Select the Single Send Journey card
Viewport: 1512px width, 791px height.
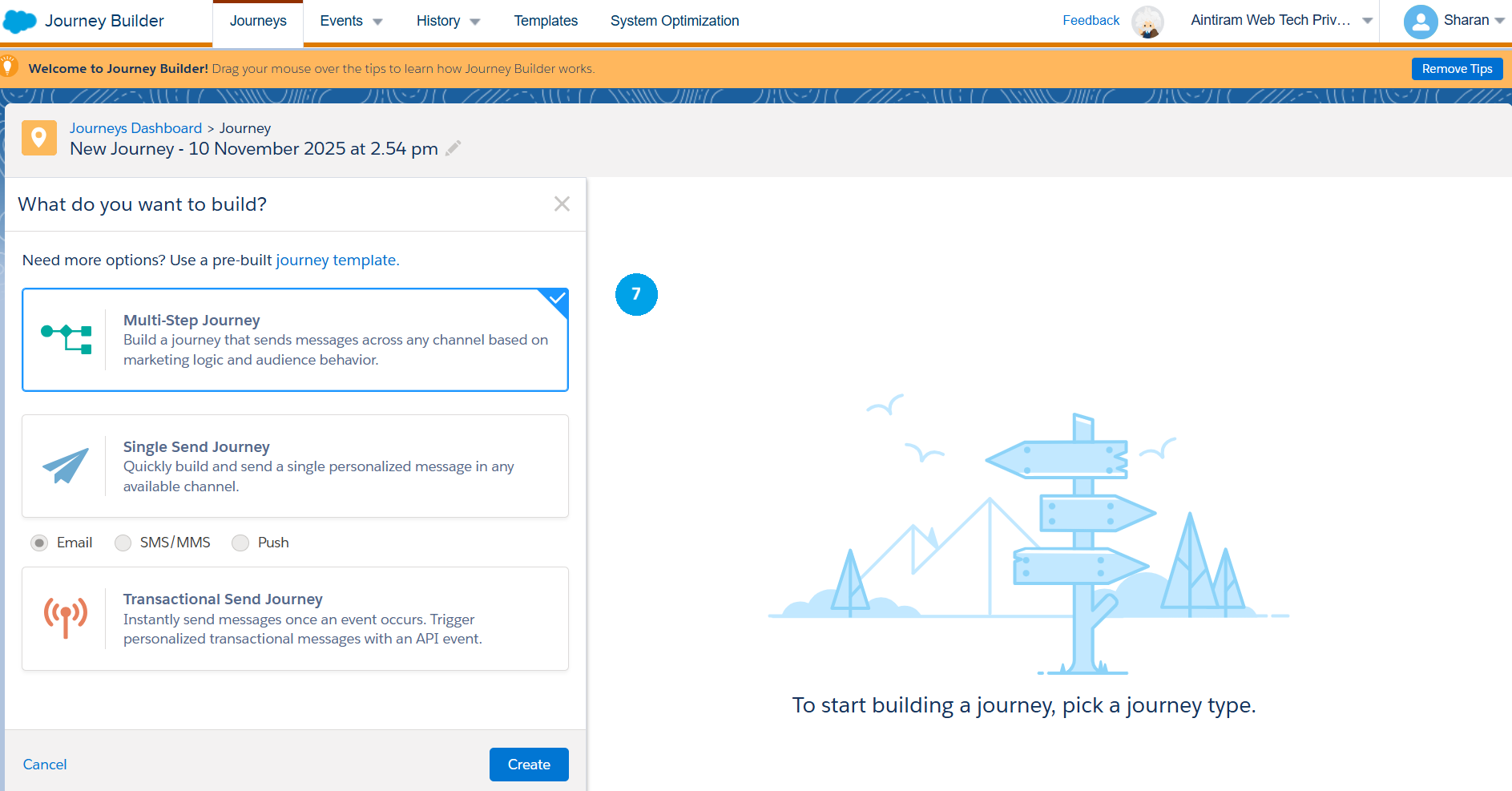click(x=295, y=466)
